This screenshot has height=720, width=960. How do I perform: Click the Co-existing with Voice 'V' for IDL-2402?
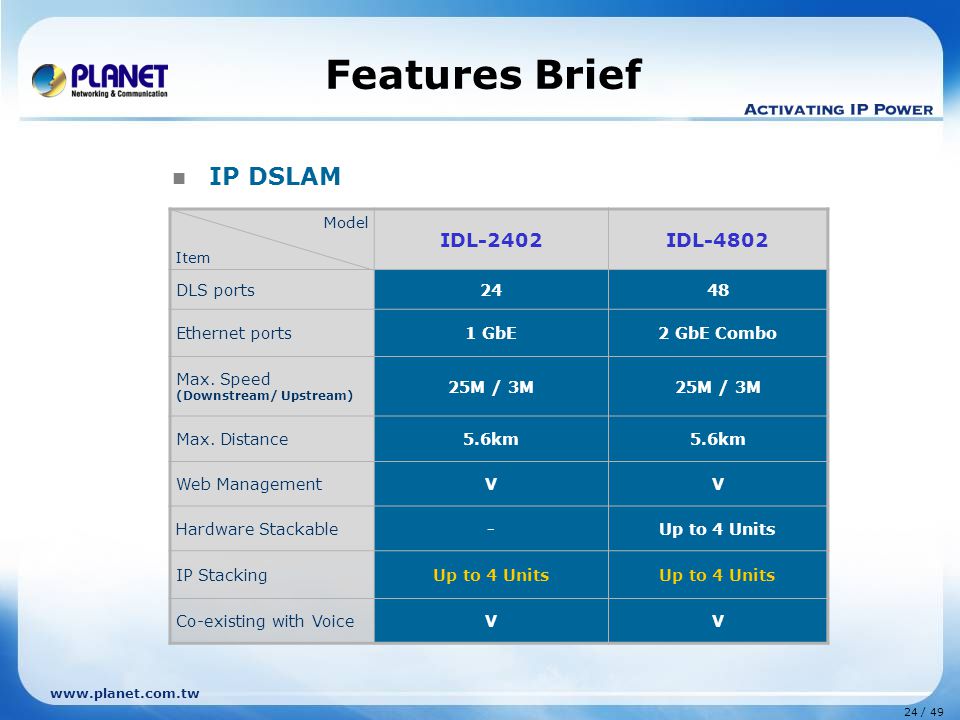click(491, 621)
